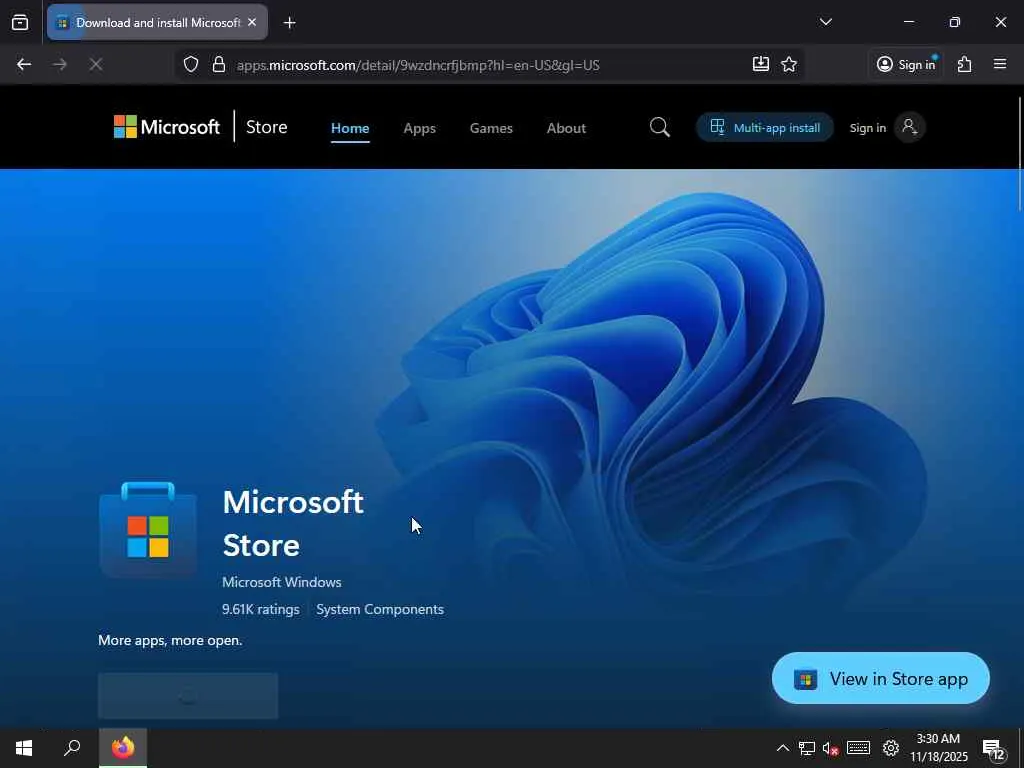Screen dimensions: 1024x768
Task: Close the Download and install Microsoft tab
Action: 252,22
